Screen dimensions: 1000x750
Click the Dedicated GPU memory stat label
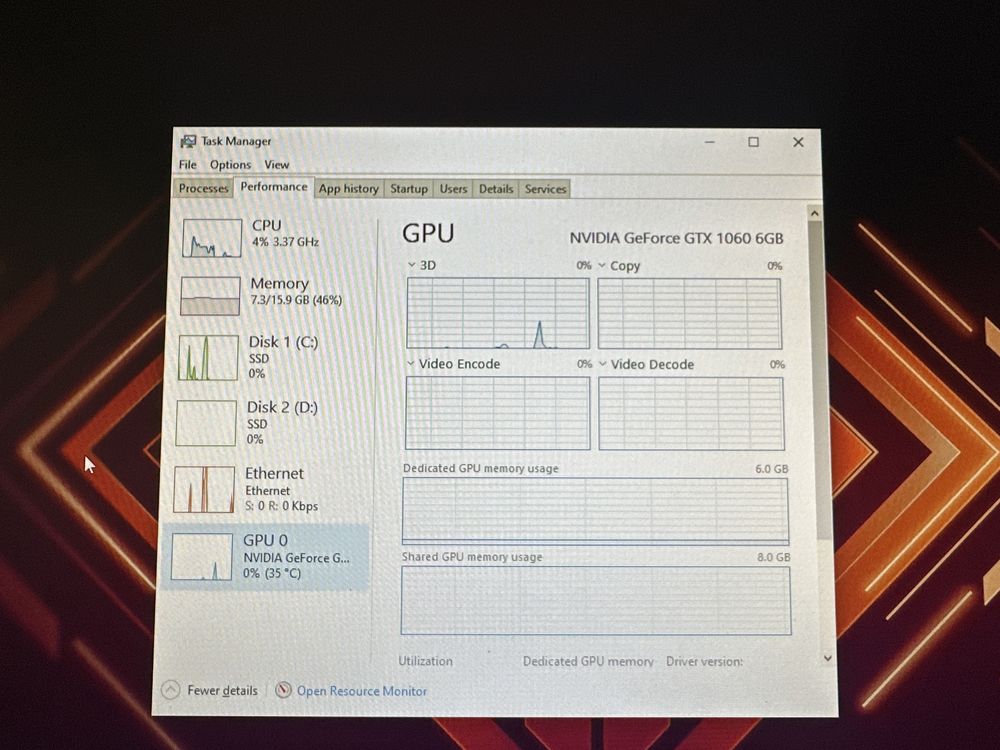(x=588, y=662)
